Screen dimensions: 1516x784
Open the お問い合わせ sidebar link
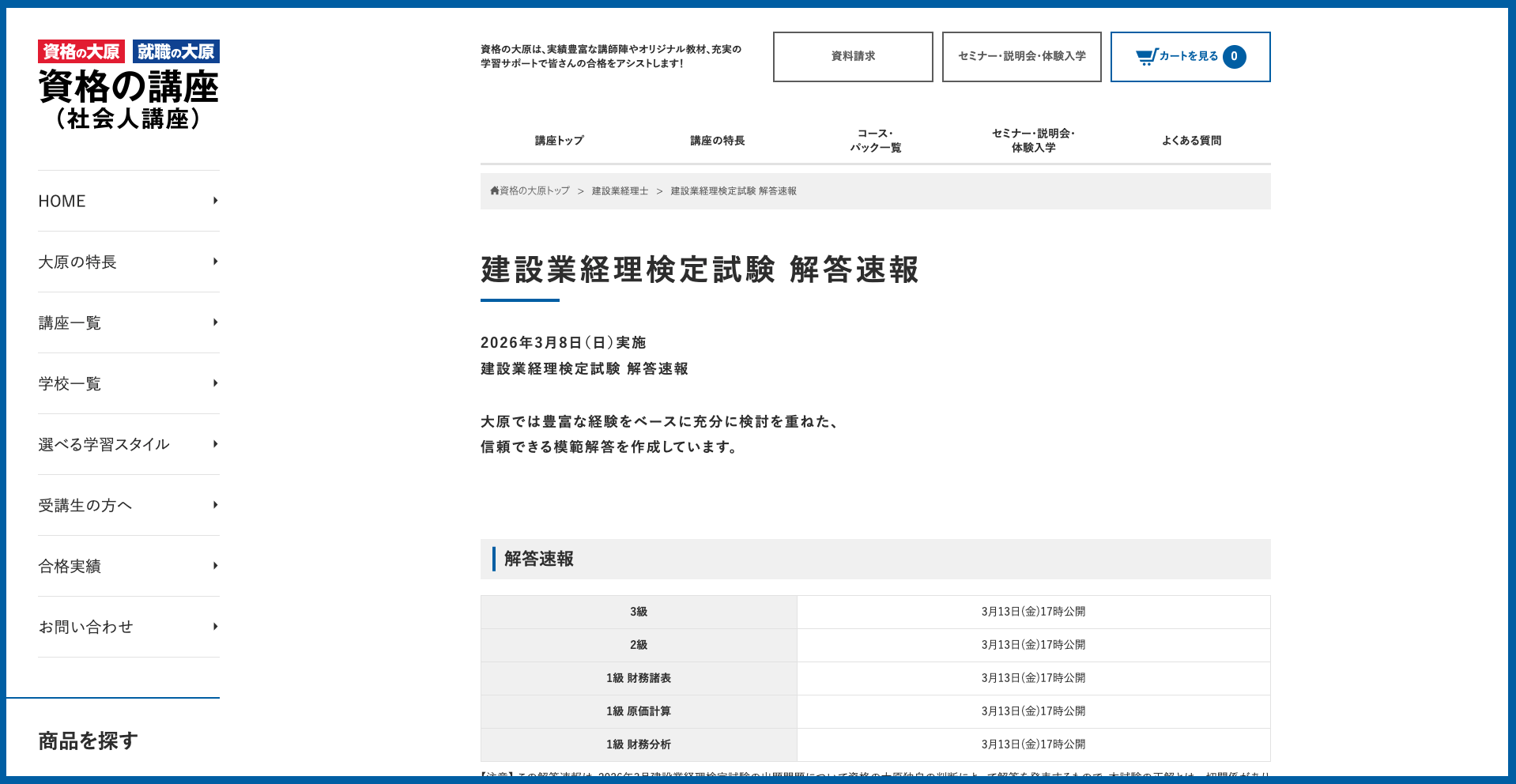click(x=85, y=627)
